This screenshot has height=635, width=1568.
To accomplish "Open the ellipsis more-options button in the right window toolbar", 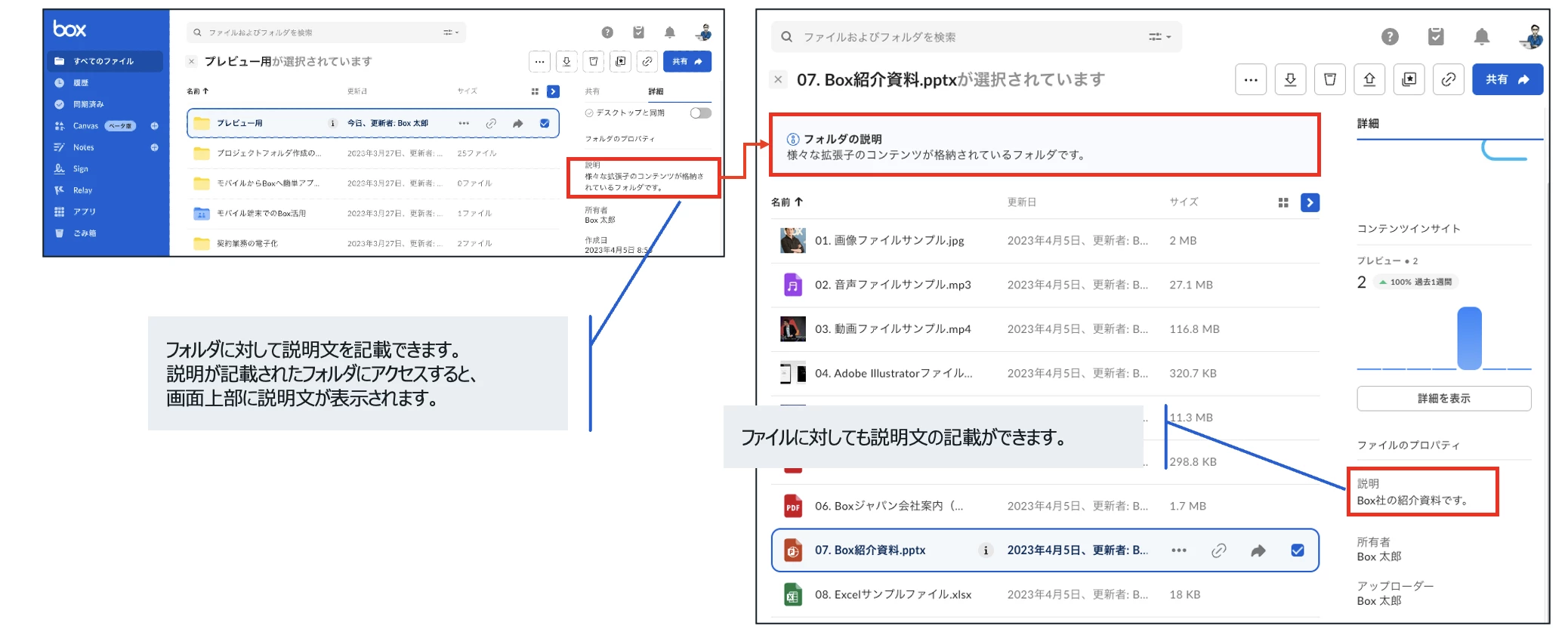I will coord(1251,79).
